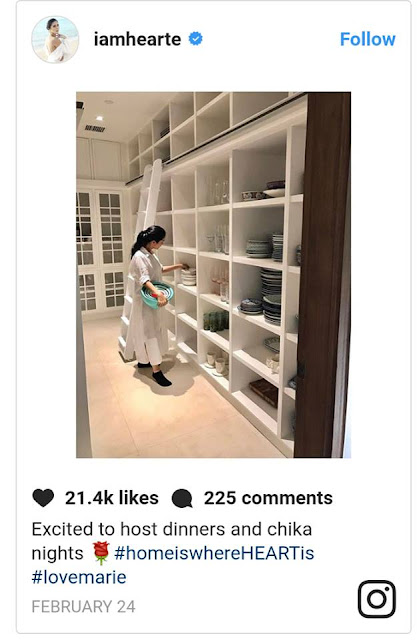Open the iamhearte profile avatar
The width and height of the screenshot is (417, 640).
click(x=55, y=40)
